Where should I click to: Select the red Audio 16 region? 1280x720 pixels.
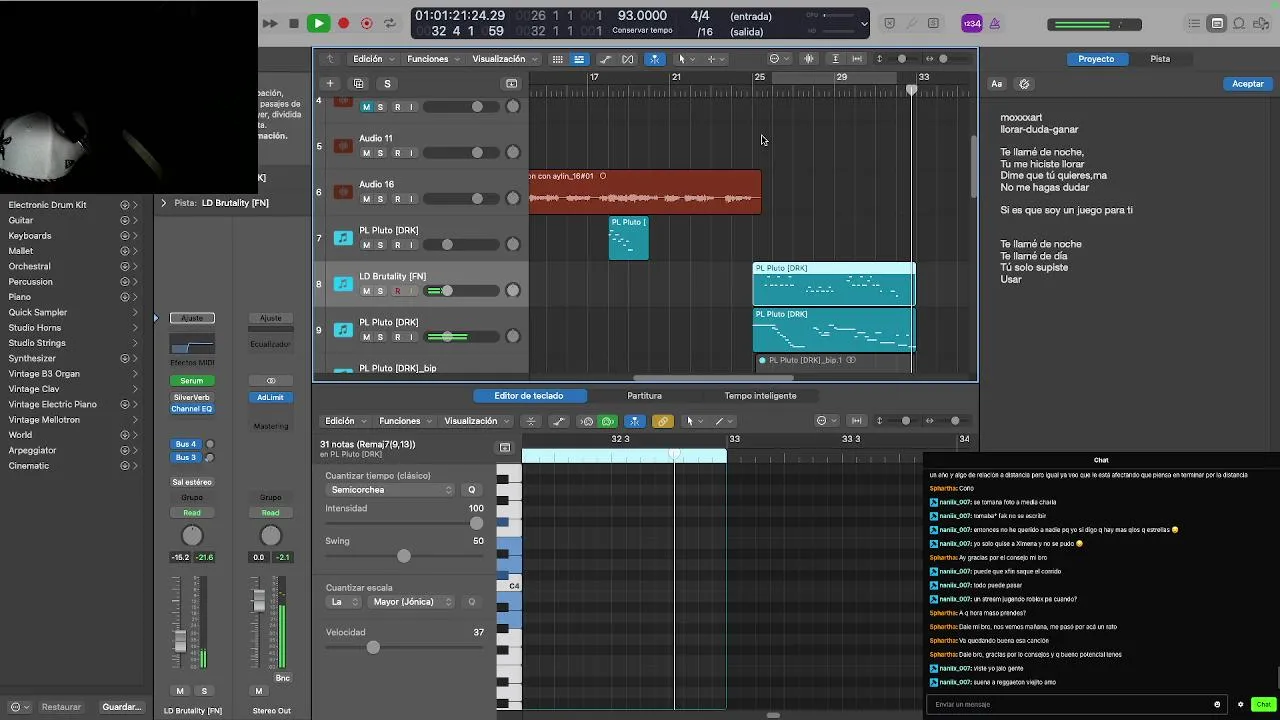coord(645,192)
